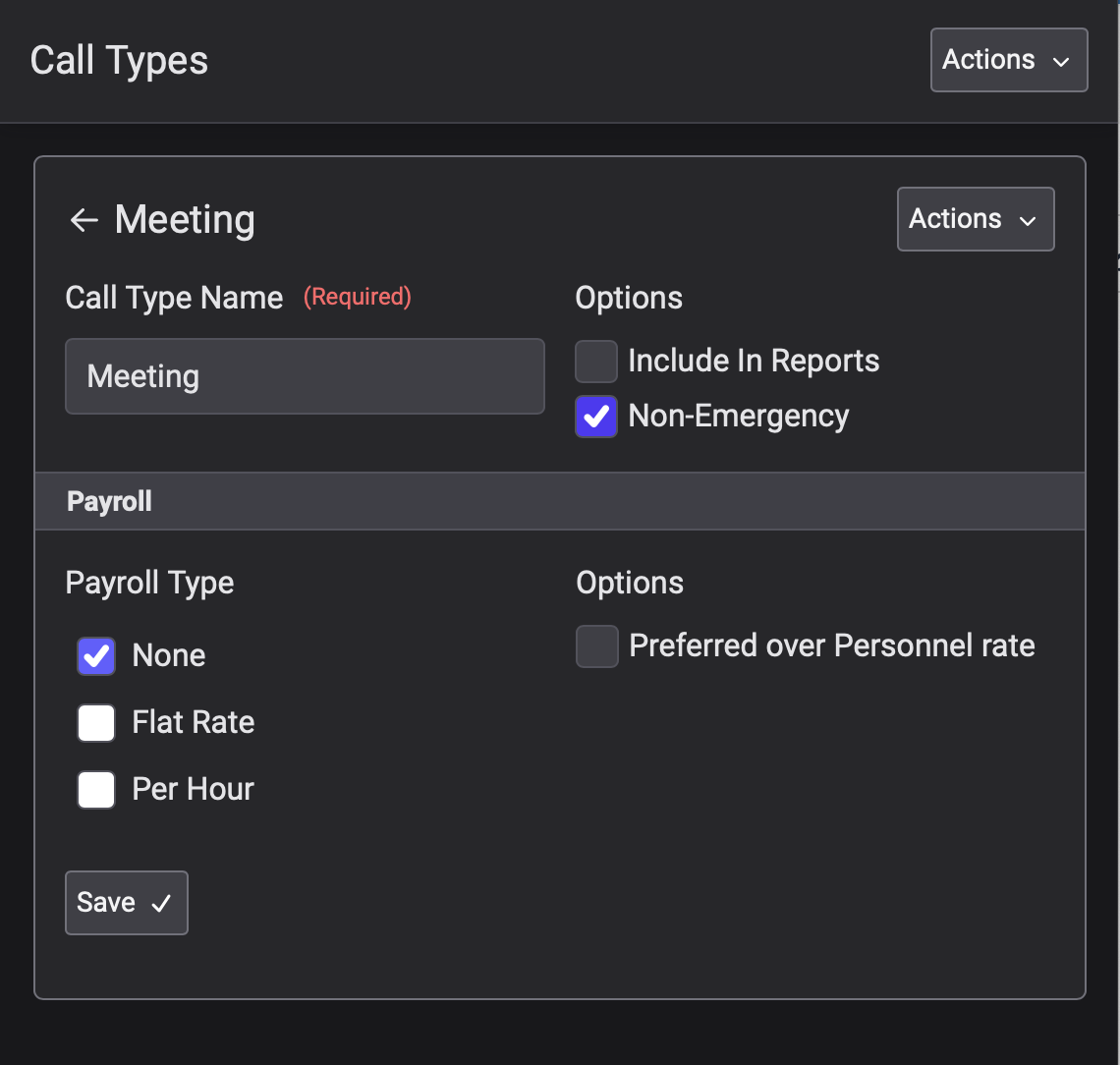Deselect the None payroll type

tap(96, 656)
